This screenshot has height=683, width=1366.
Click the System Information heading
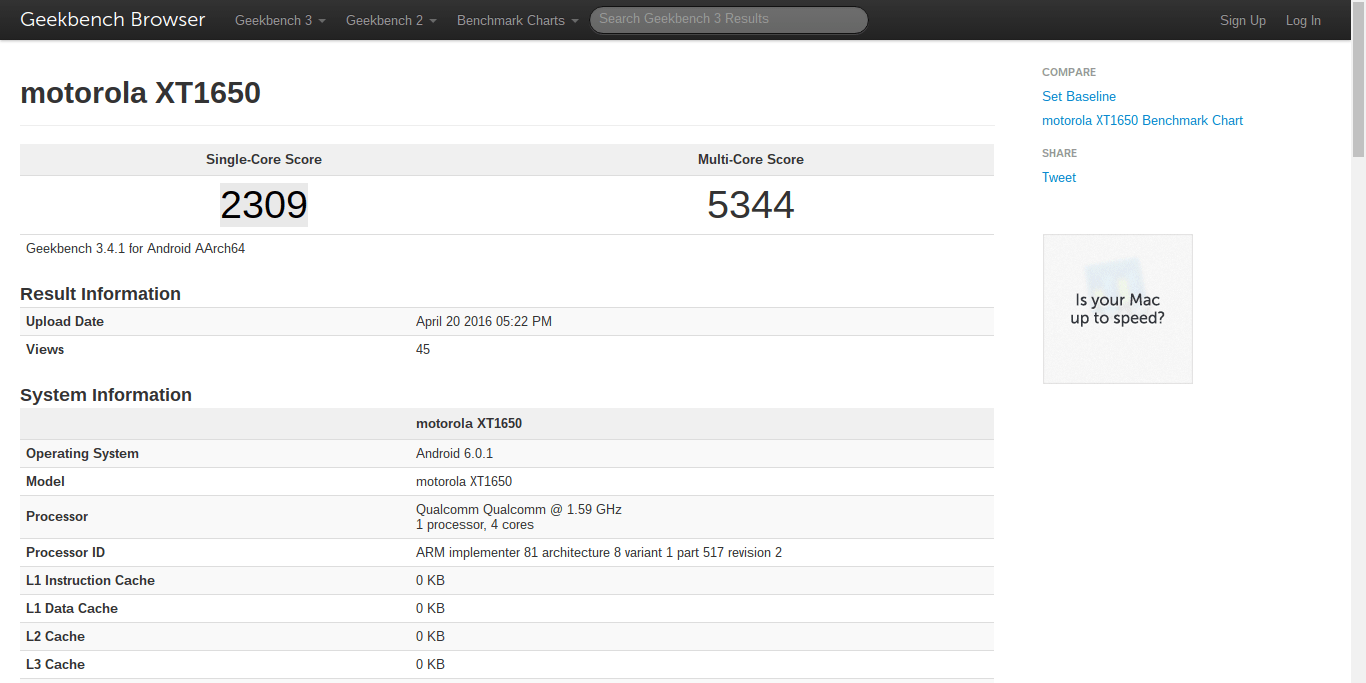[106, 395]
